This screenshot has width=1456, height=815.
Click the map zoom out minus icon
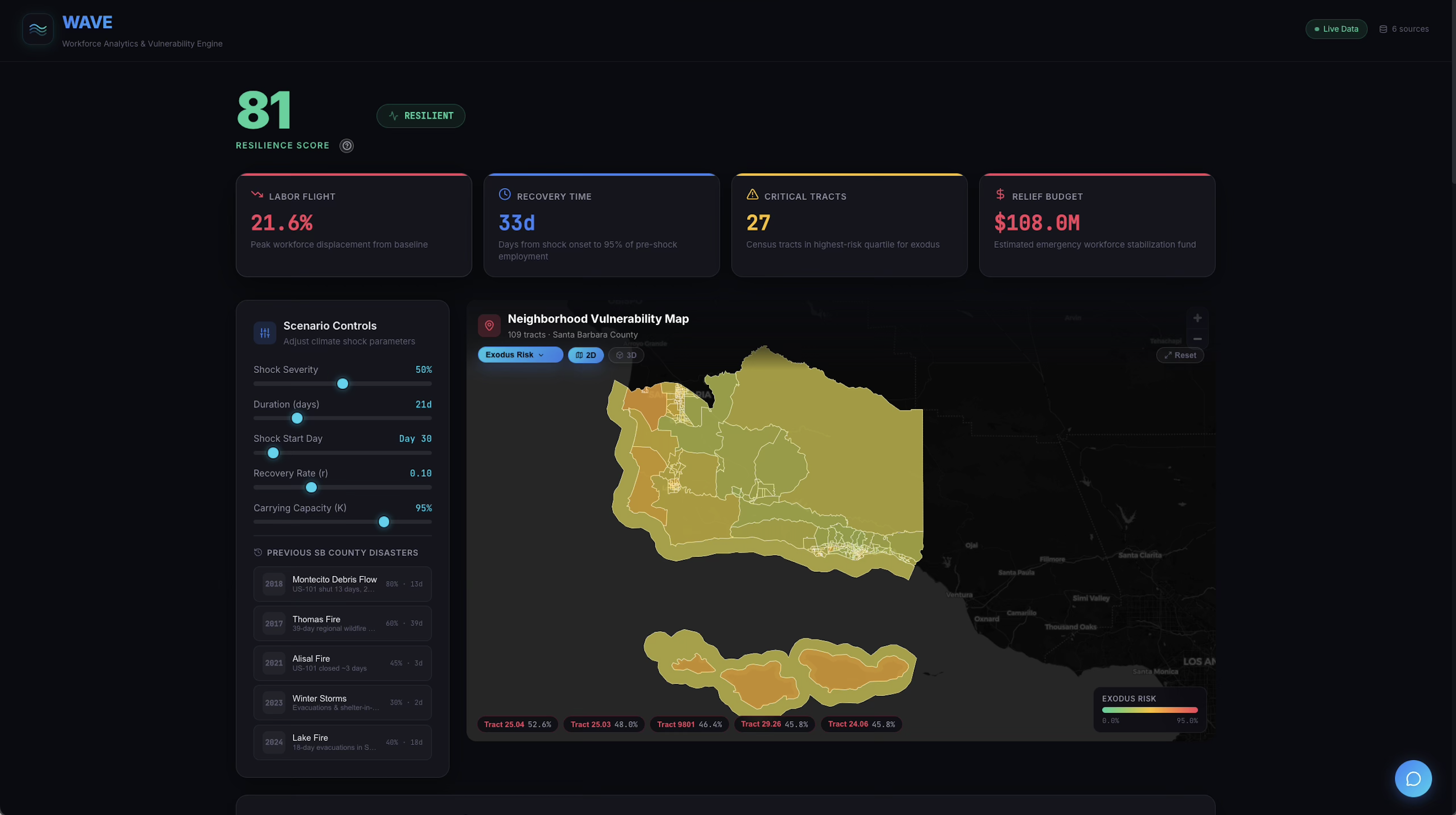pyautogui.click(x=1197, y=339)
